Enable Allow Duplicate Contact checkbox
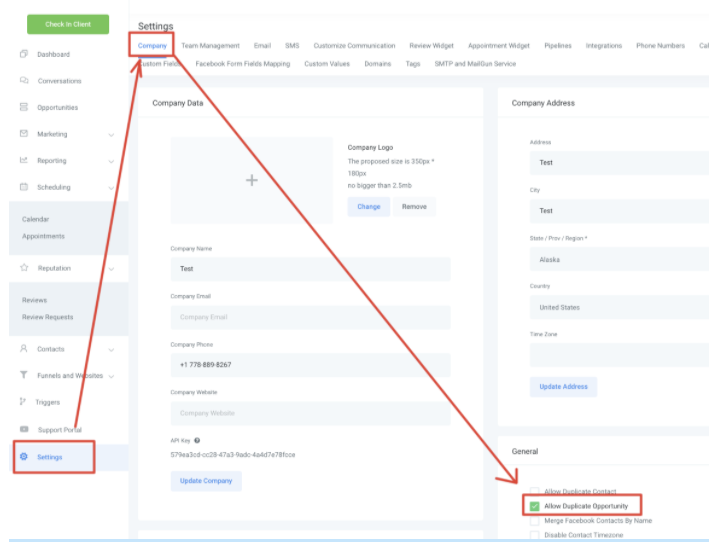The height and width of the screenshot is (542, 709). [535, 492]
